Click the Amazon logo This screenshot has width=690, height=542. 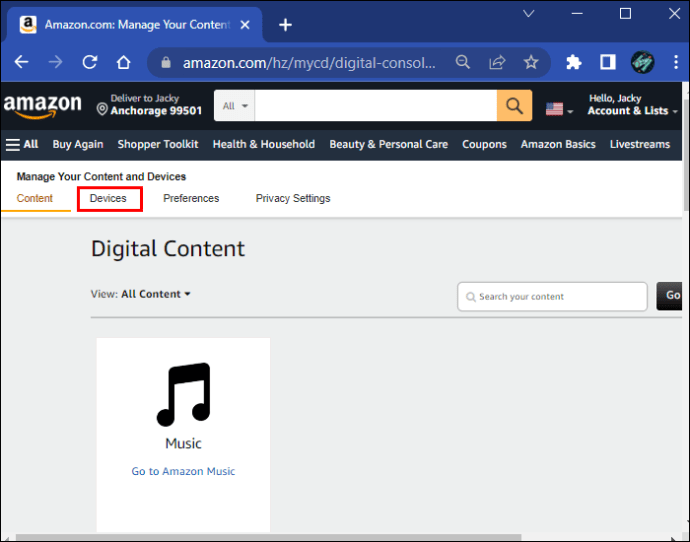point(43,105)
